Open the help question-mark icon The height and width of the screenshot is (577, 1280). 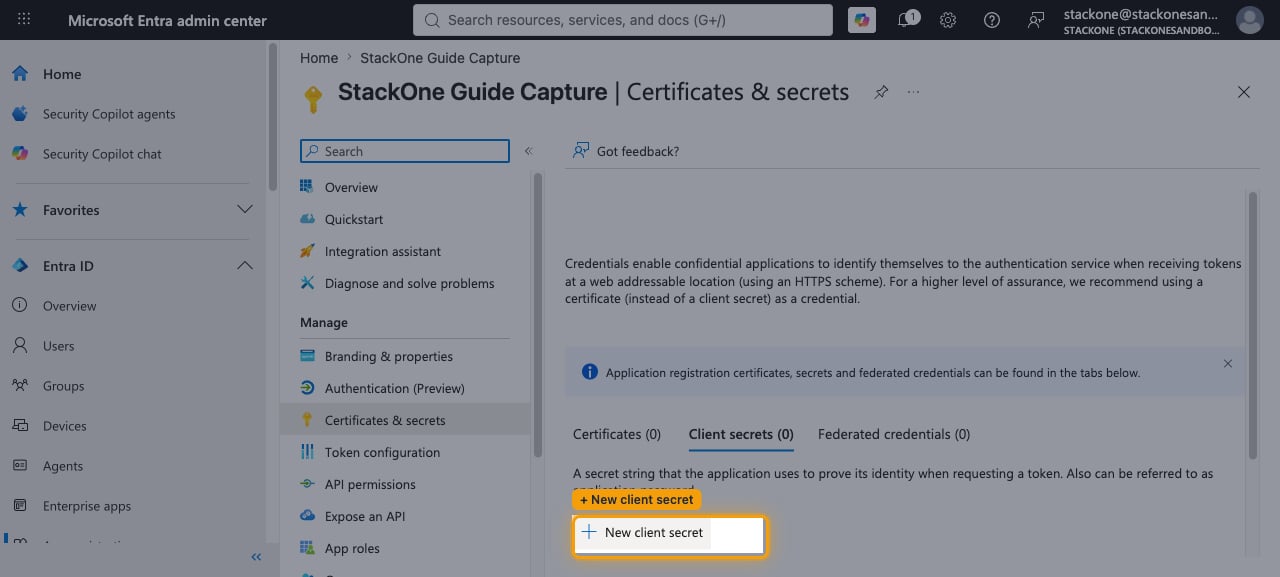click(992, 20)
